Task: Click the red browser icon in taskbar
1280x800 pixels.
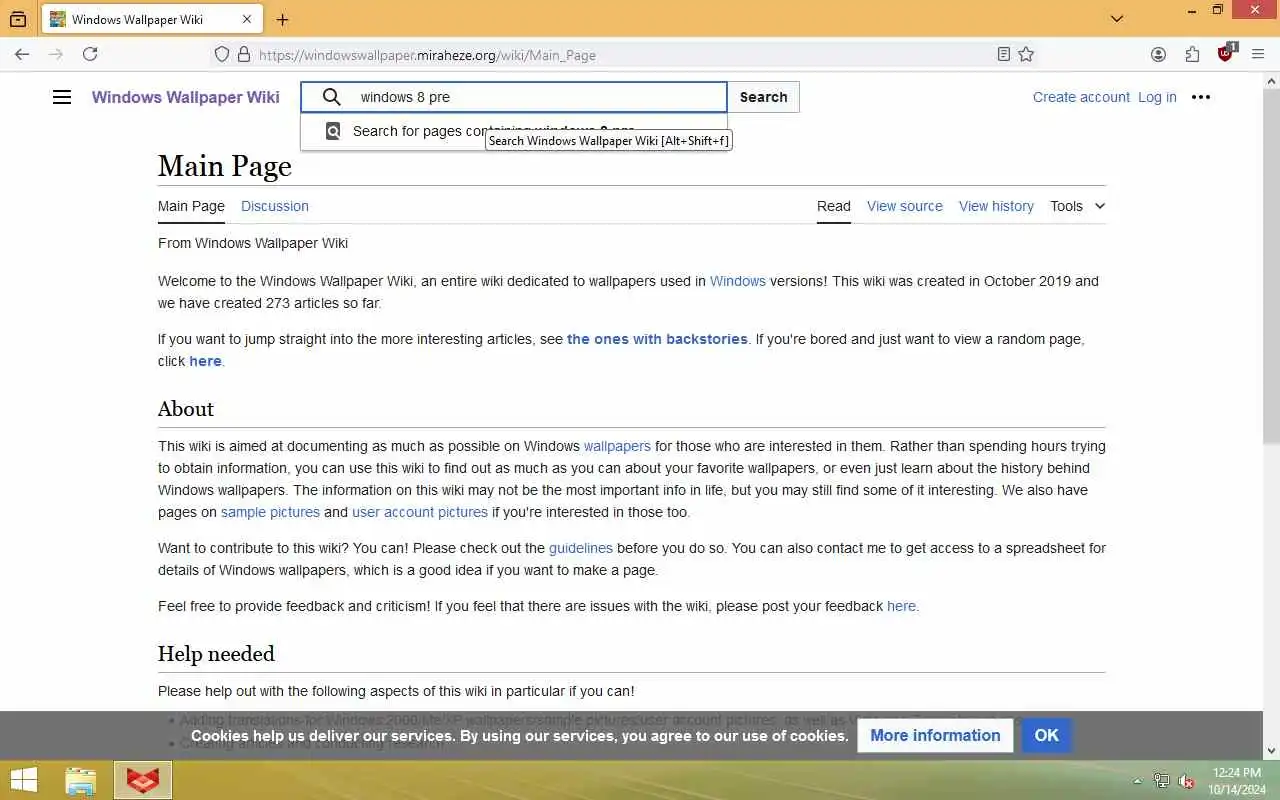Action: (143, 780)
